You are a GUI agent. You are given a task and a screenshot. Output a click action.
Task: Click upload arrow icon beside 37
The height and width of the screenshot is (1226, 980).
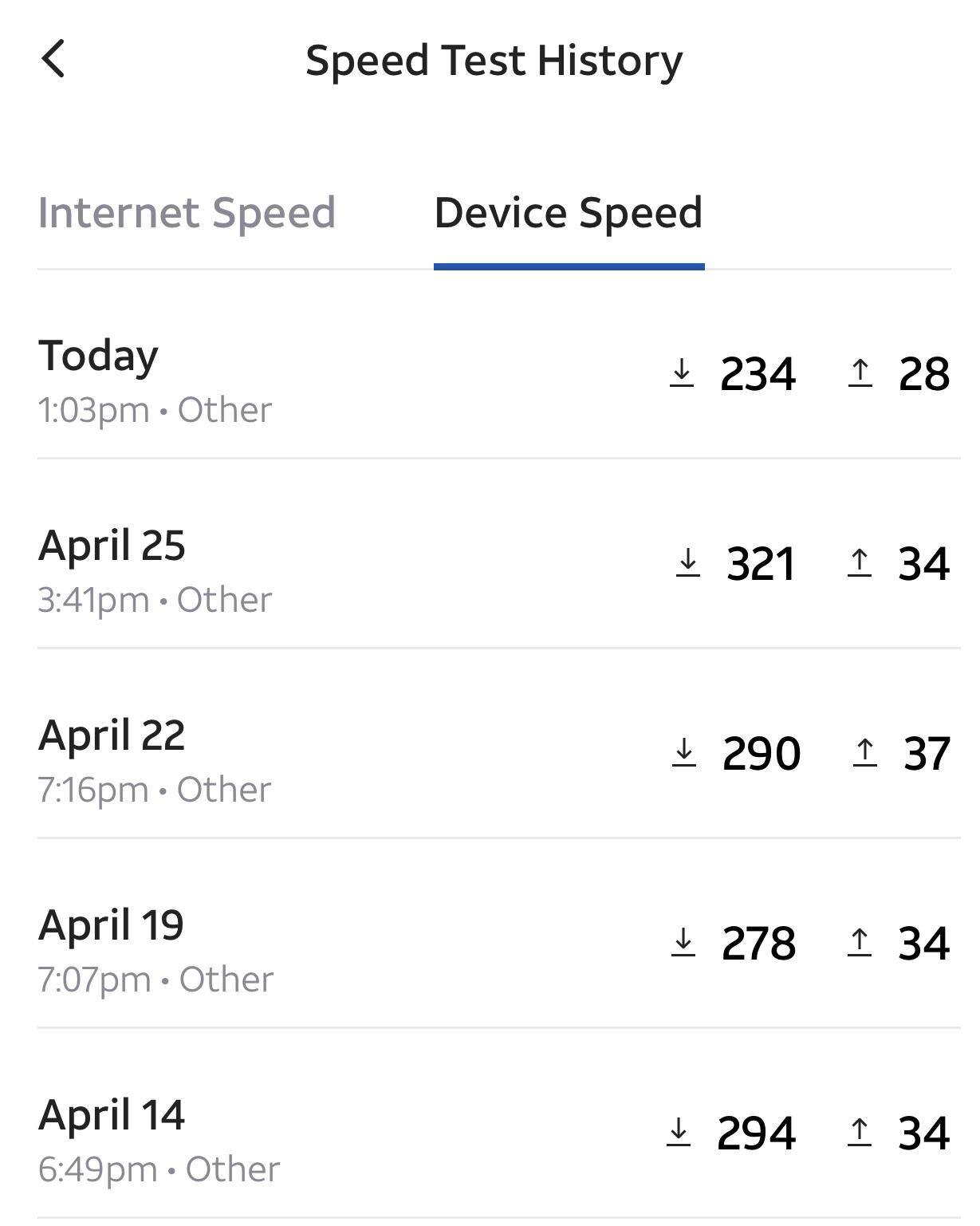(864, 752)
